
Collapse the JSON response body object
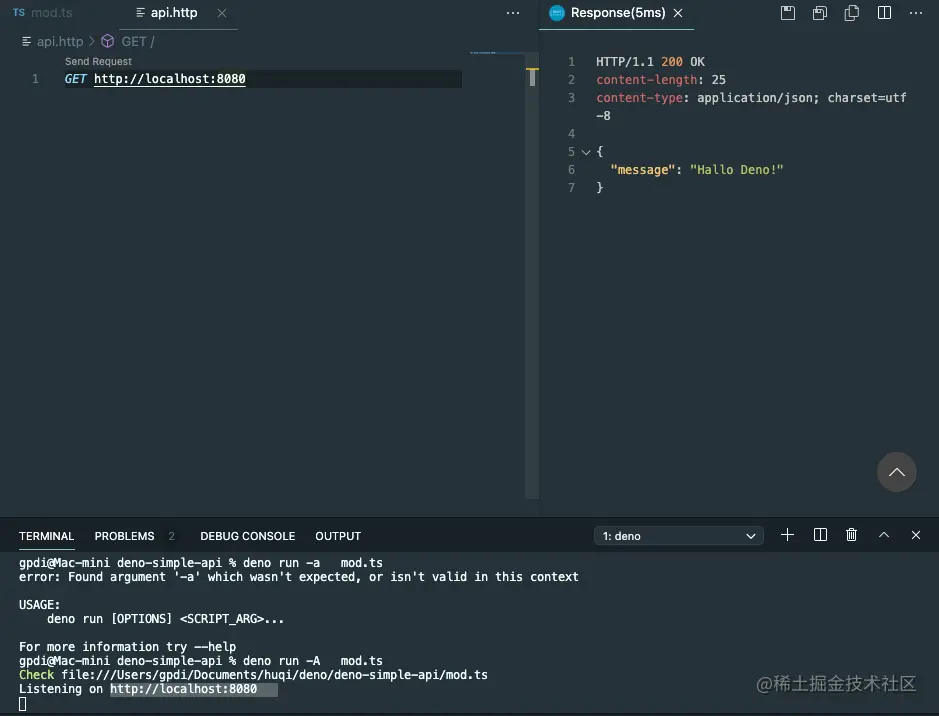[x=586, y=152]
